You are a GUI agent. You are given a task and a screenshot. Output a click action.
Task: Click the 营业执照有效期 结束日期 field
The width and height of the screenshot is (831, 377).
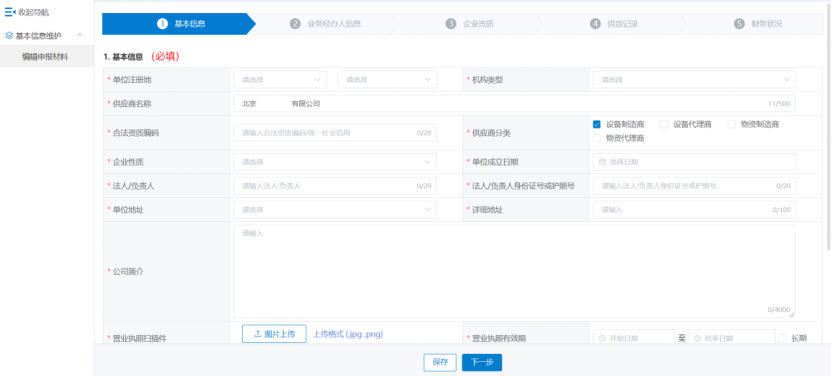[731, 338]
